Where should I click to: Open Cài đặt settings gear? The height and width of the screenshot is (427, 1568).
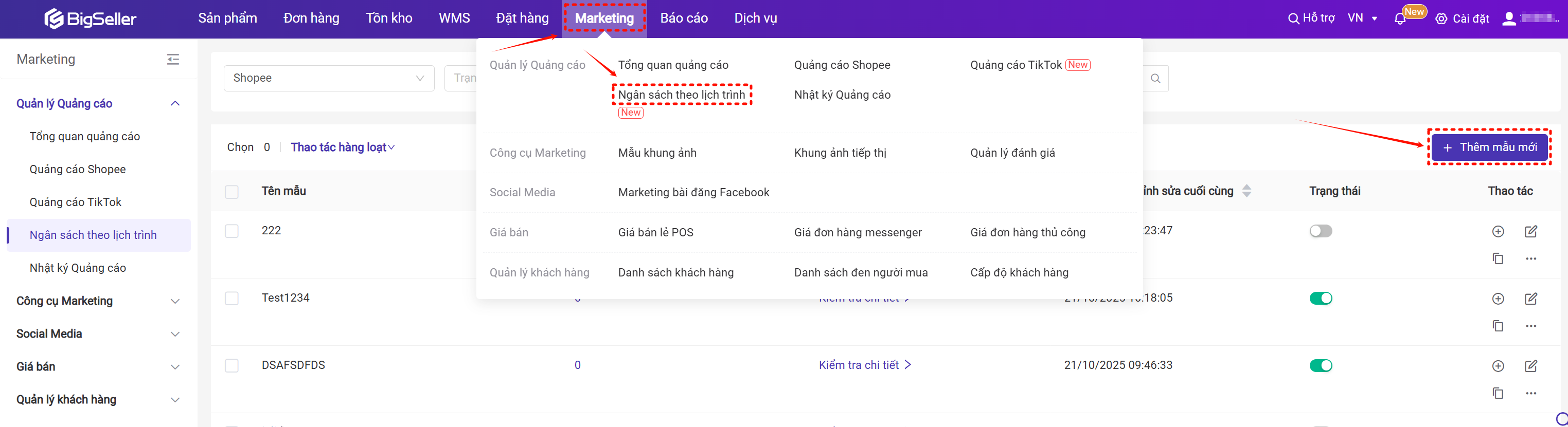point(1441,19)
